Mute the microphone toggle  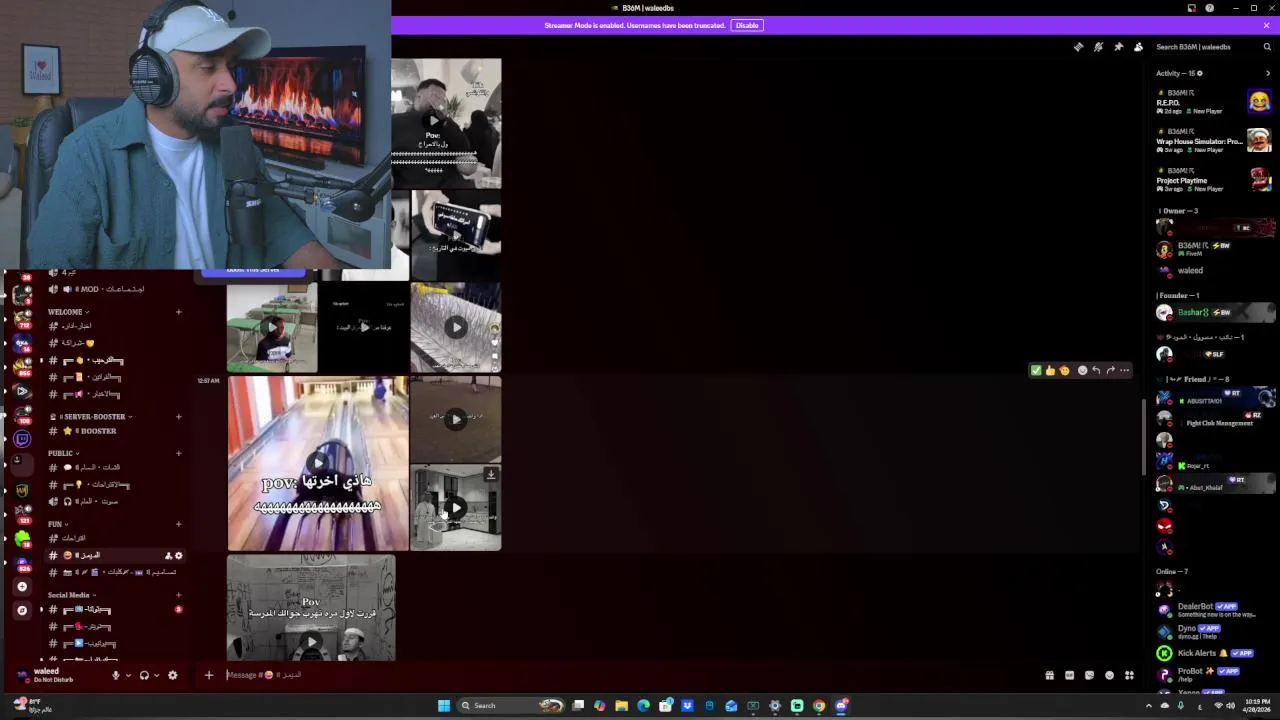pos(115,675)
